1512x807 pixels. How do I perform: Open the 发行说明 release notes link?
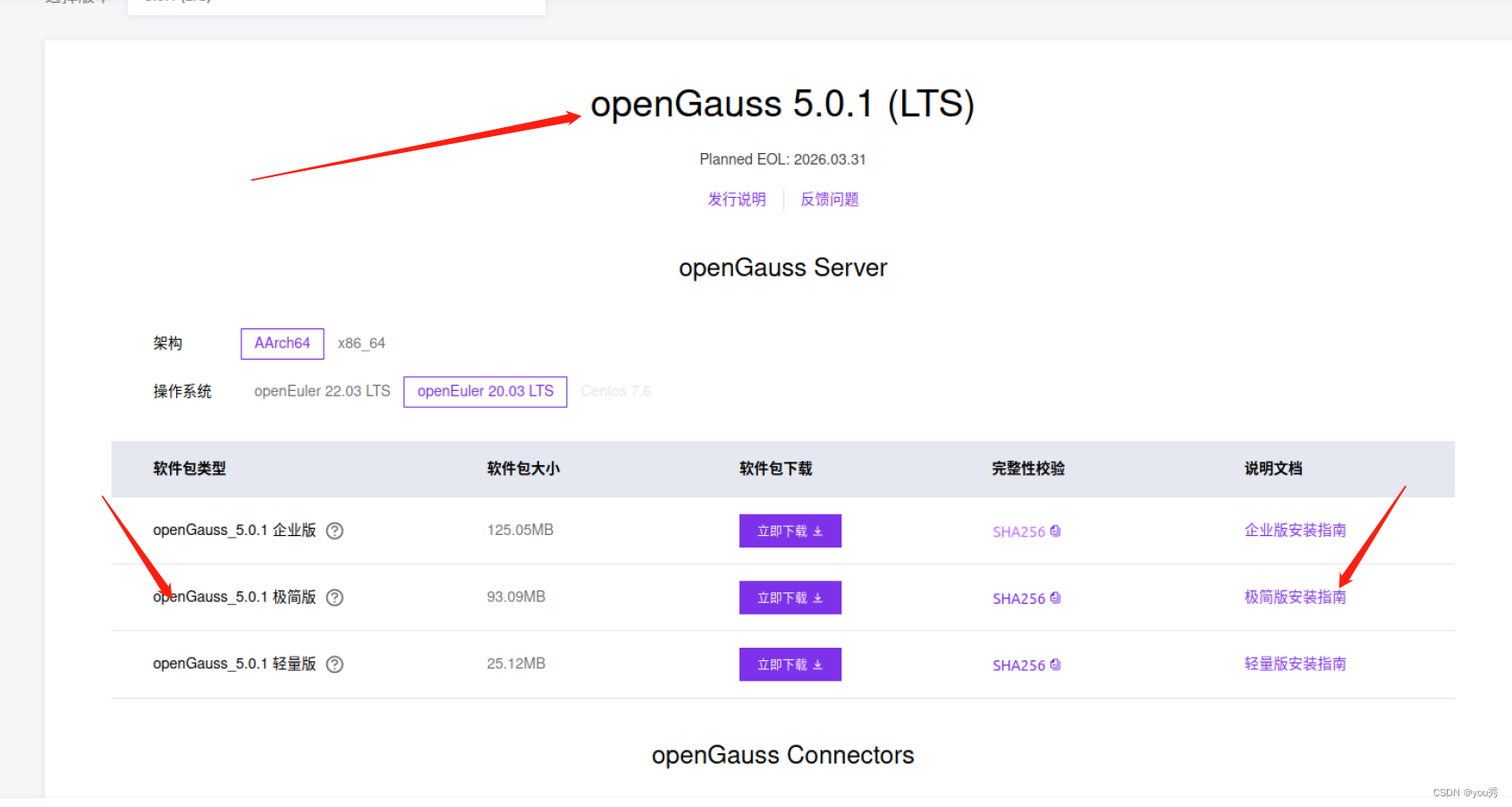click(x=737, y=200)
